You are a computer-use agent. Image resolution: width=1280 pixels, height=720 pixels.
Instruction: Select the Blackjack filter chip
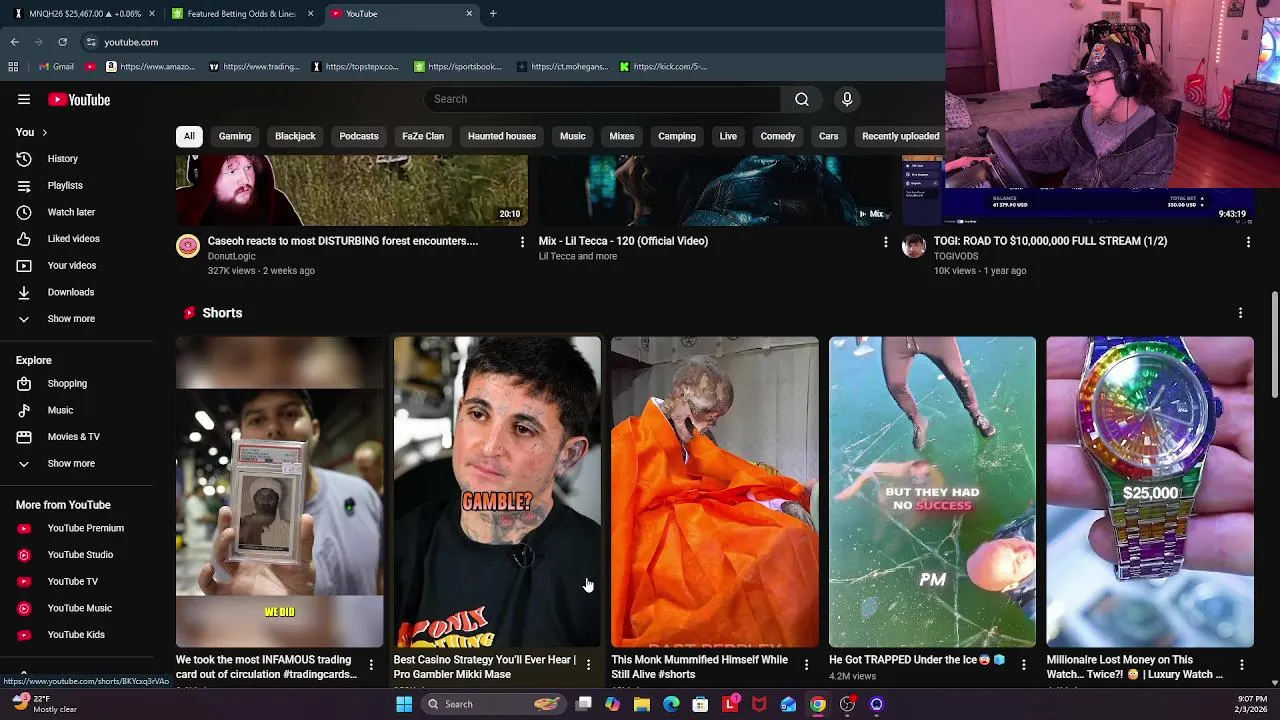295,136
